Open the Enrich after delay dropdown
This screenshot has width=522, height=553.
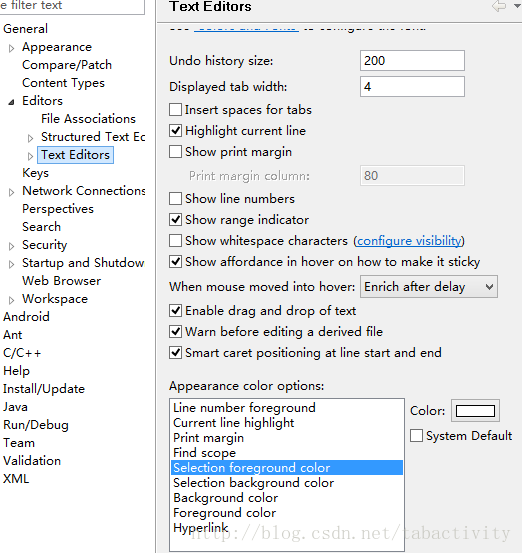tap(429, 287)
